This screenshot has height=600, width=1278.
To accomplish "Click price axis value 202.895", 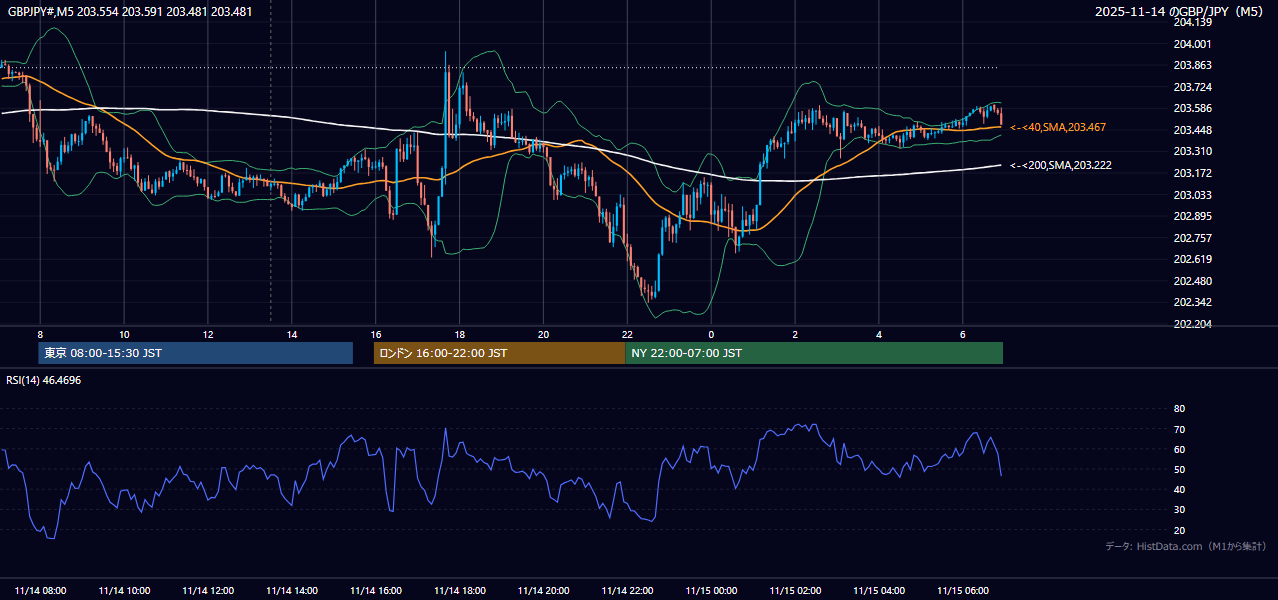I will tap(1192, 216).
